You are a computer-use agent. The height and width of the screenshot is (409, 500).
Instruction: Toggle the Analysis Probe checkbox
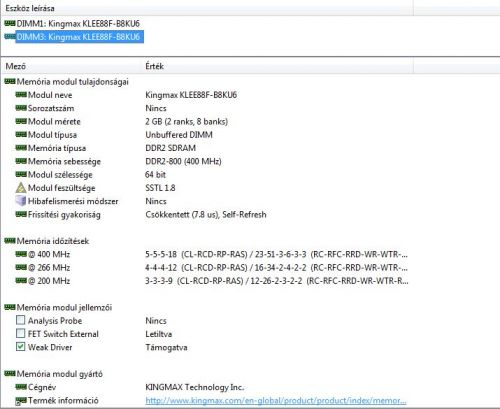pyautogui.click(x=21, y=320)
